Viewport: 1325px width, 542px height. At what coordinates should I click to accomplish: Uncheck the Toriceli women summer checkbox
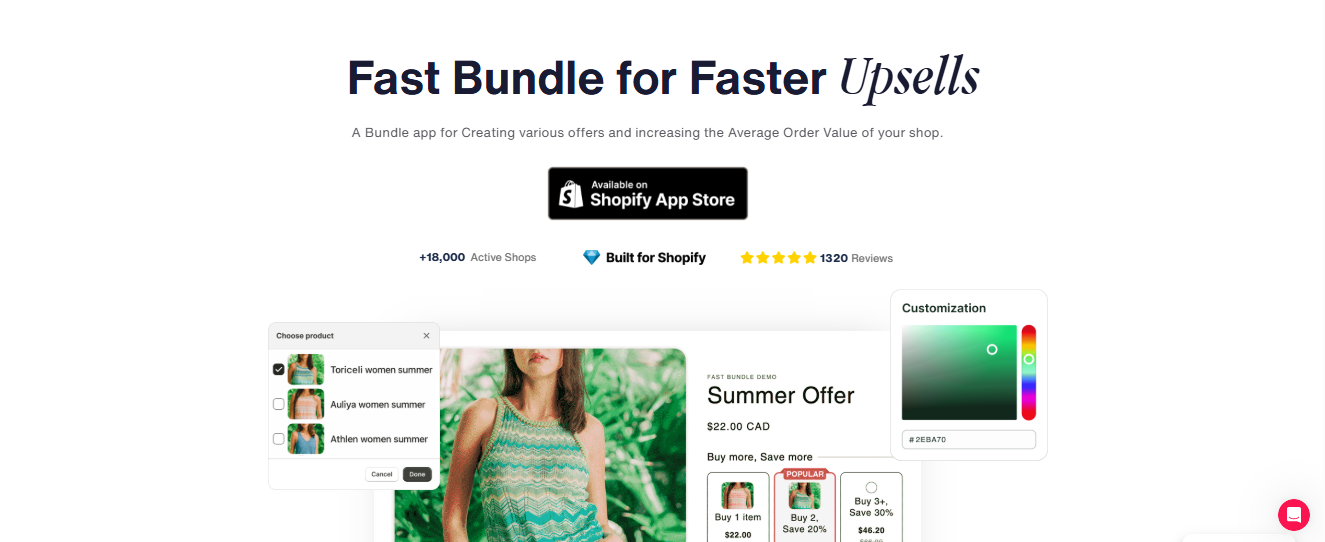click(279, 370)
